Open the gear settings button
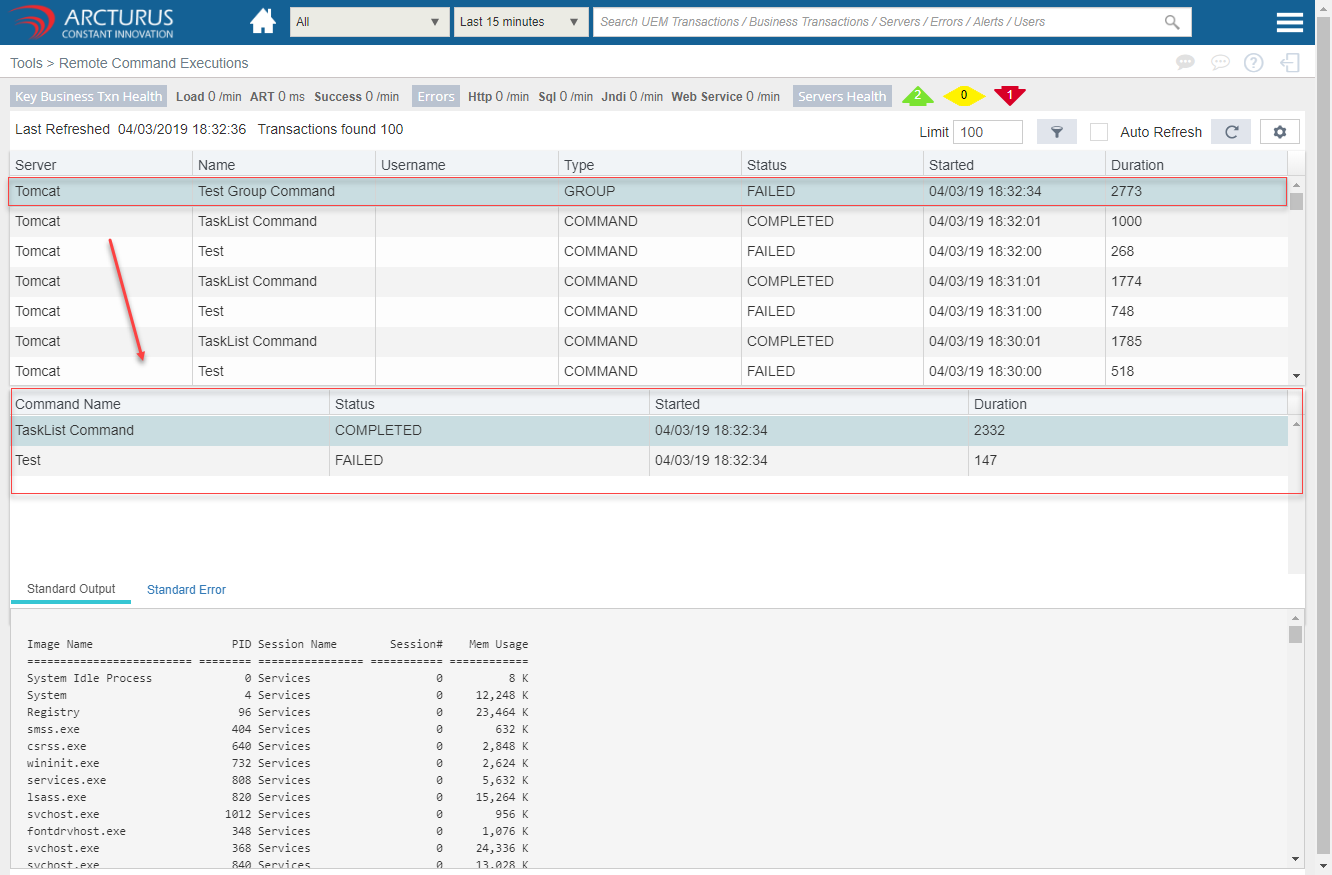 (x=1279, y=132)
